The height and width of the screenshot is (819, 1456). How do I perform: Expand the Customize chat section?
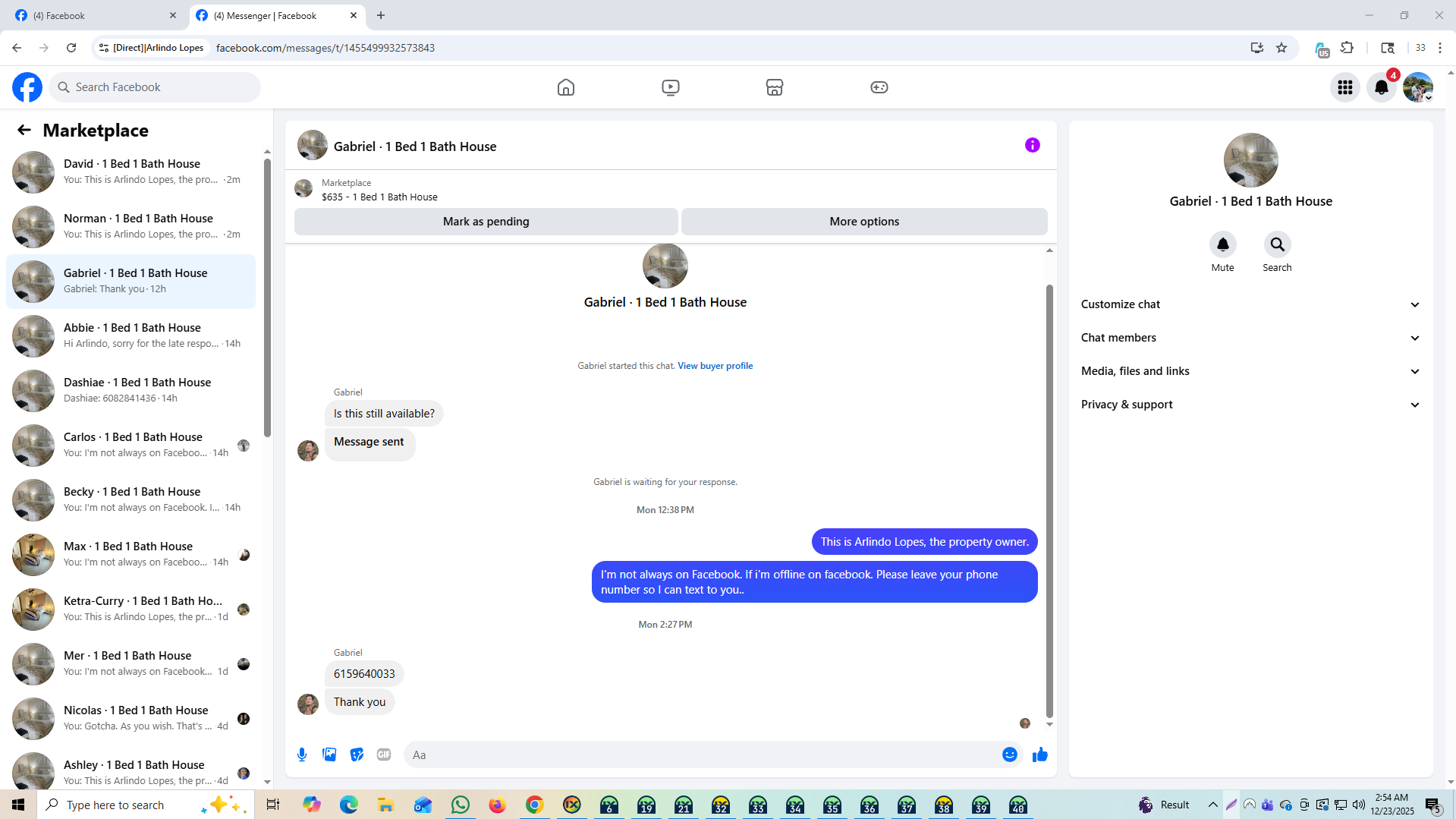(x=1250, y=304)
